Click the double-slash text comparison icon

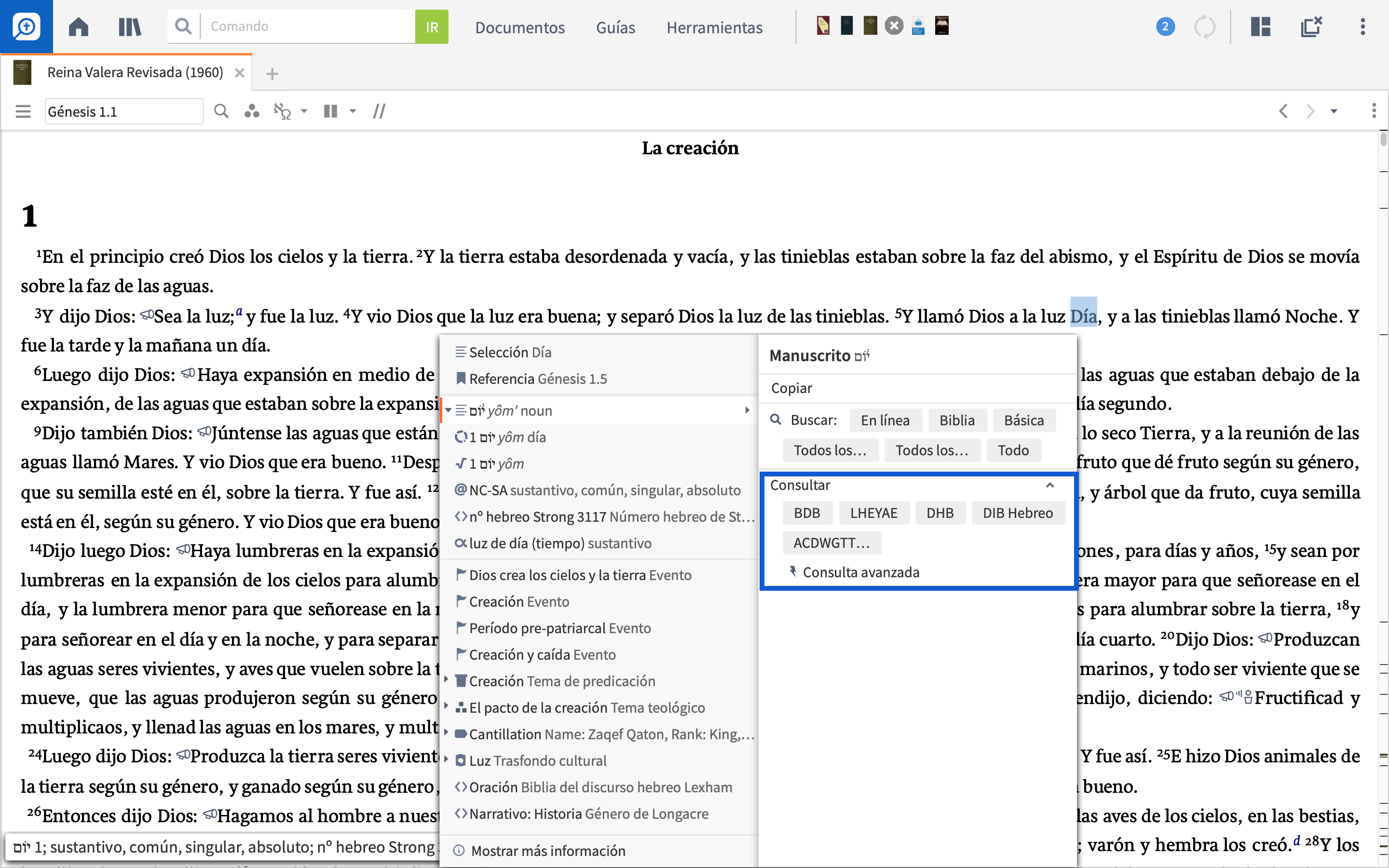click(x=379, y=111)
